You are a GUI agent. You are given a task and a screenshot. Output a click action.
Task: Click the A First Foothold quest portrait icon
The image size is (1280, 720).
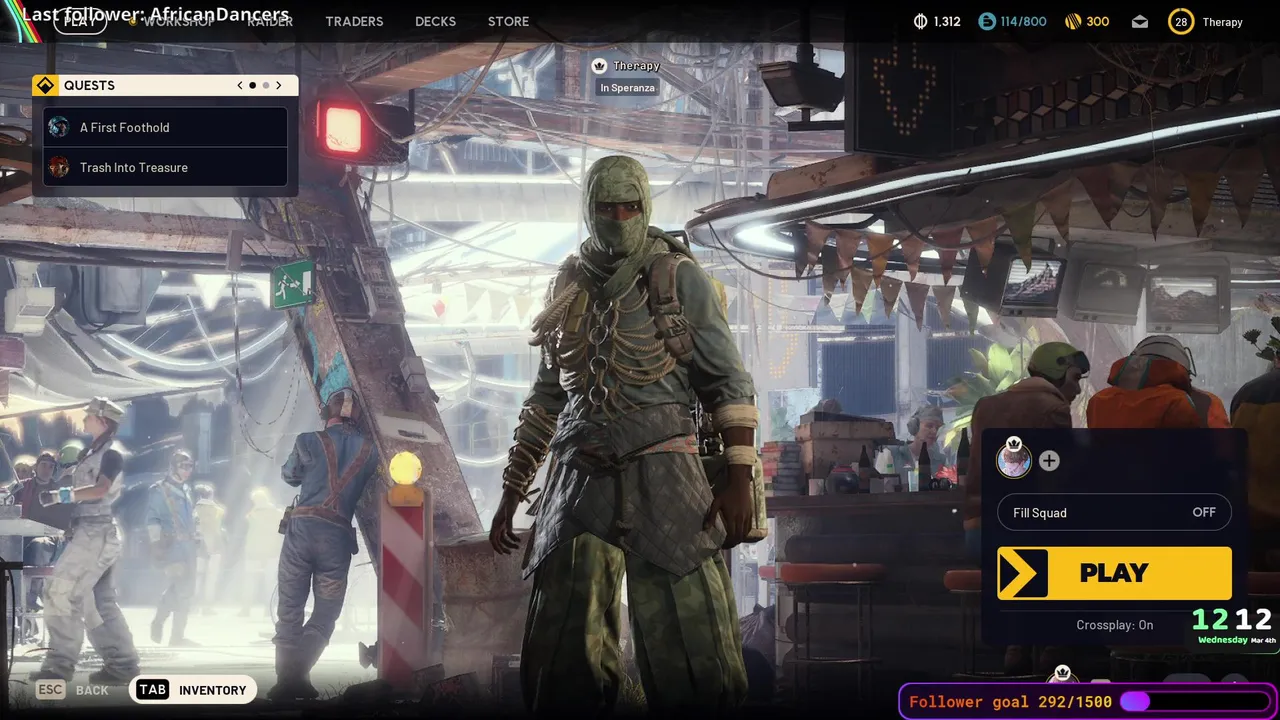point(59,127)
